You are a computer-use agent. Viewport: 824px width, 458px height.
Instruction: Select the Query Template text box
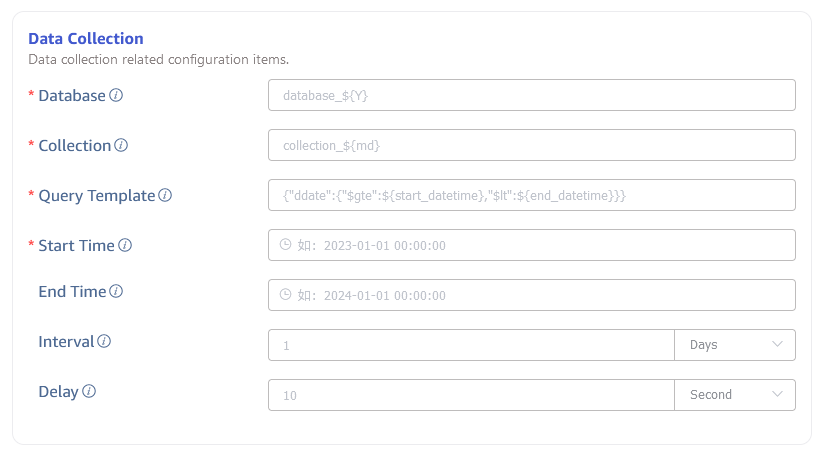click(x=531, y=195)
